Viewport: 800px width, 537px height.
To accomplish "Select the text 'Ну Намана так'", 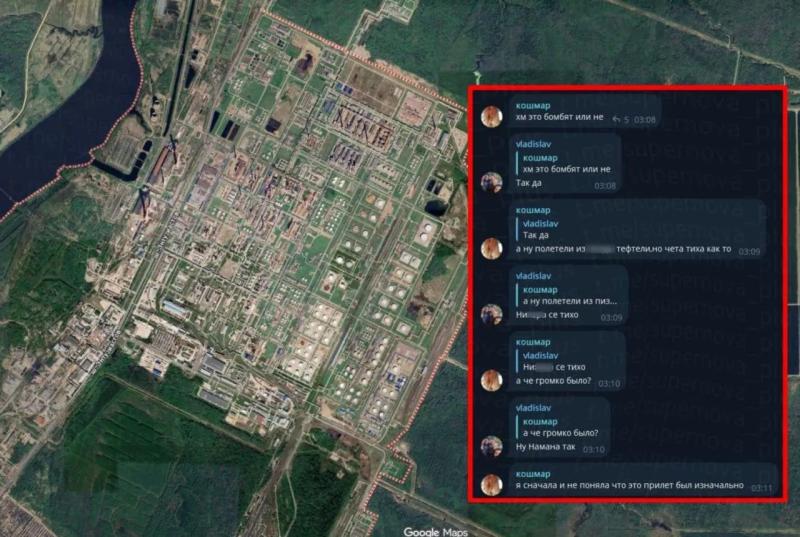I will (x=545, y=447).
